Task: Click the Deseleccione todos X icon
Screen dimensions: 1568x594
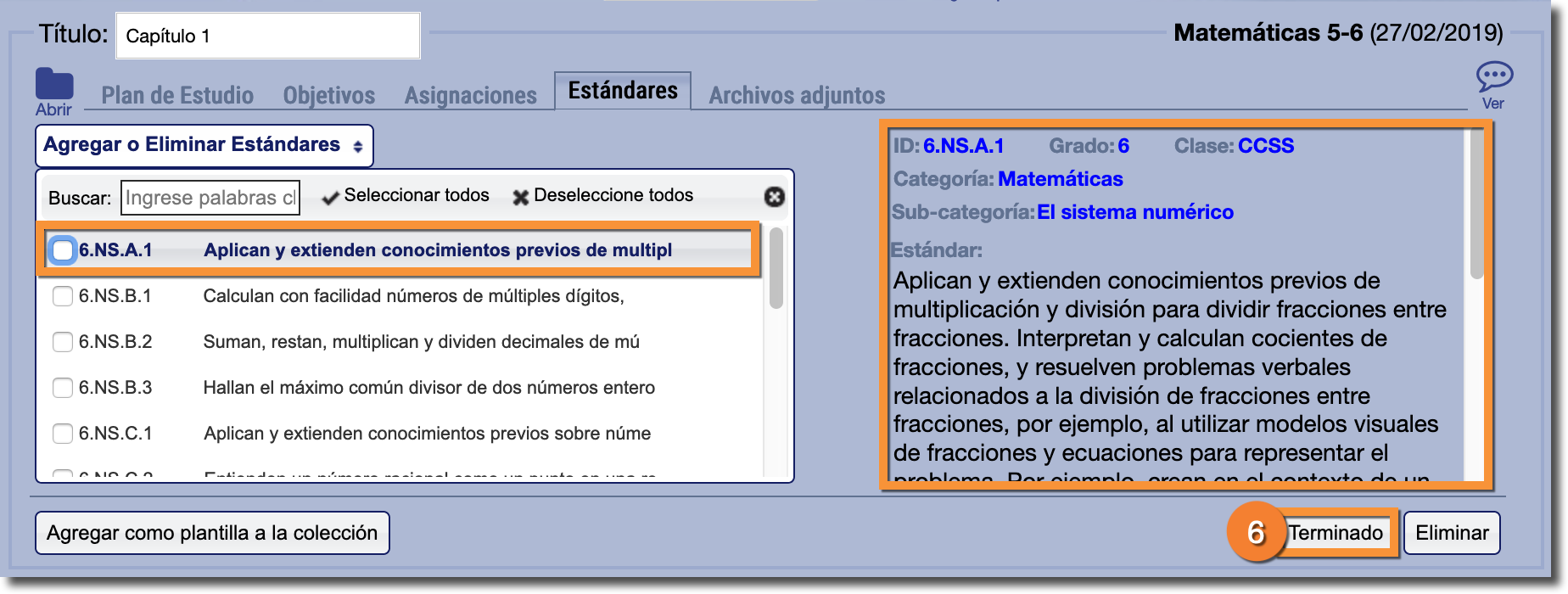Action: tap(520, 197)
